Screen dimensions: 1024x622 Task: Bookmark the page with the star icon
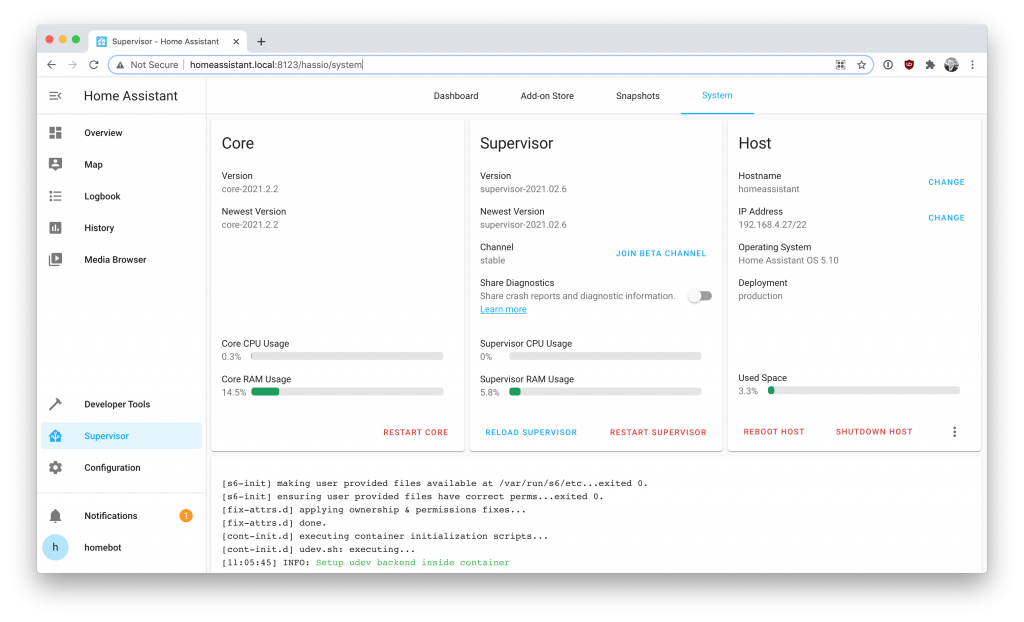click(862, 64)
